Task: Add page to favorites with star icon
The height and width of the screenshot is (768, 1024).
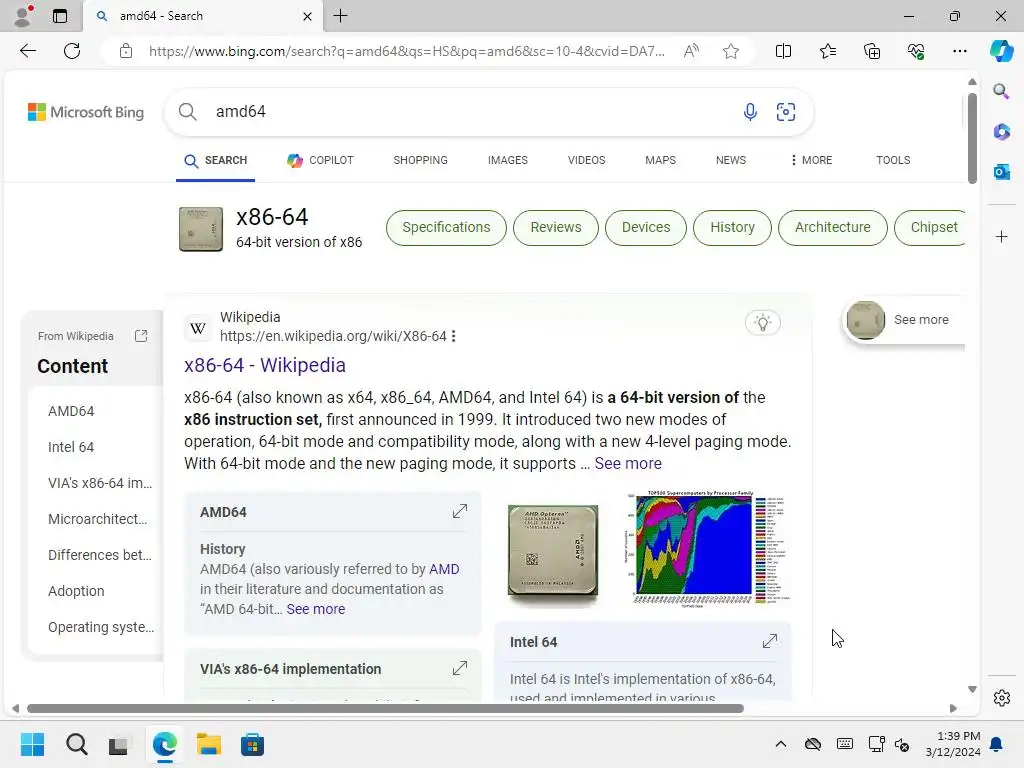Action: pyautogui.click(x=731, y=51)
